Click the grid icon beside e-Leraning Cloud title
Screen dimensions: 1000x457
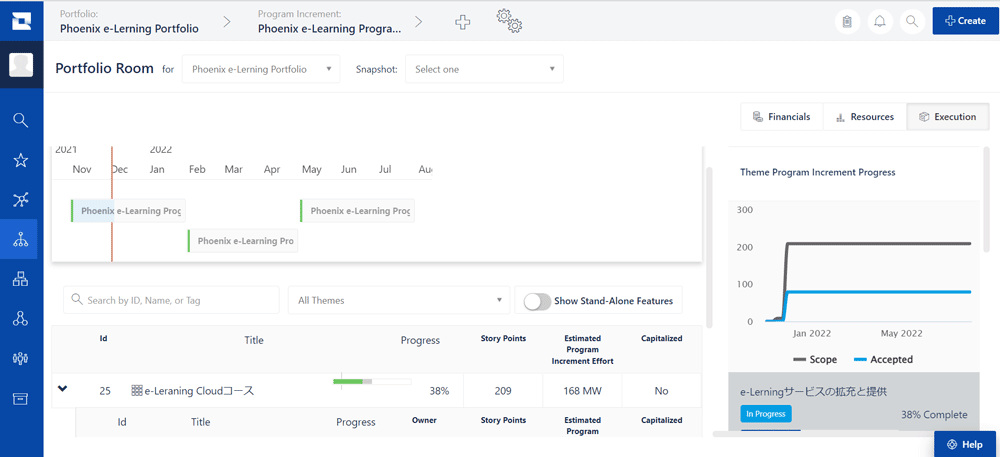tap(136, 391)
